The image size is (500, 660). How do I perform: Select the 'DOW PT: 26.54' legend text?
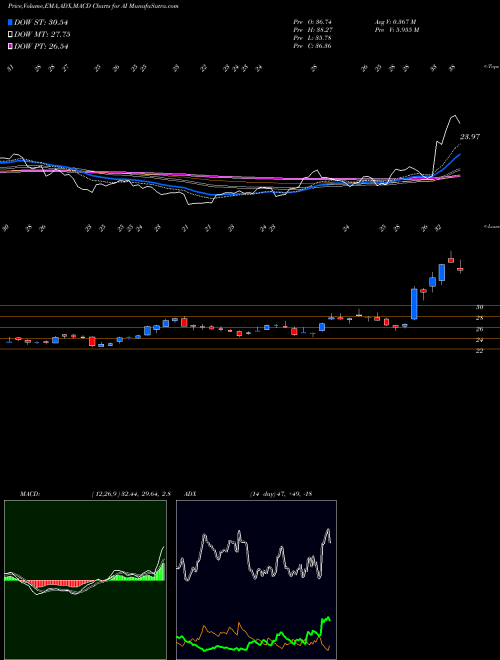coord(41,46)
